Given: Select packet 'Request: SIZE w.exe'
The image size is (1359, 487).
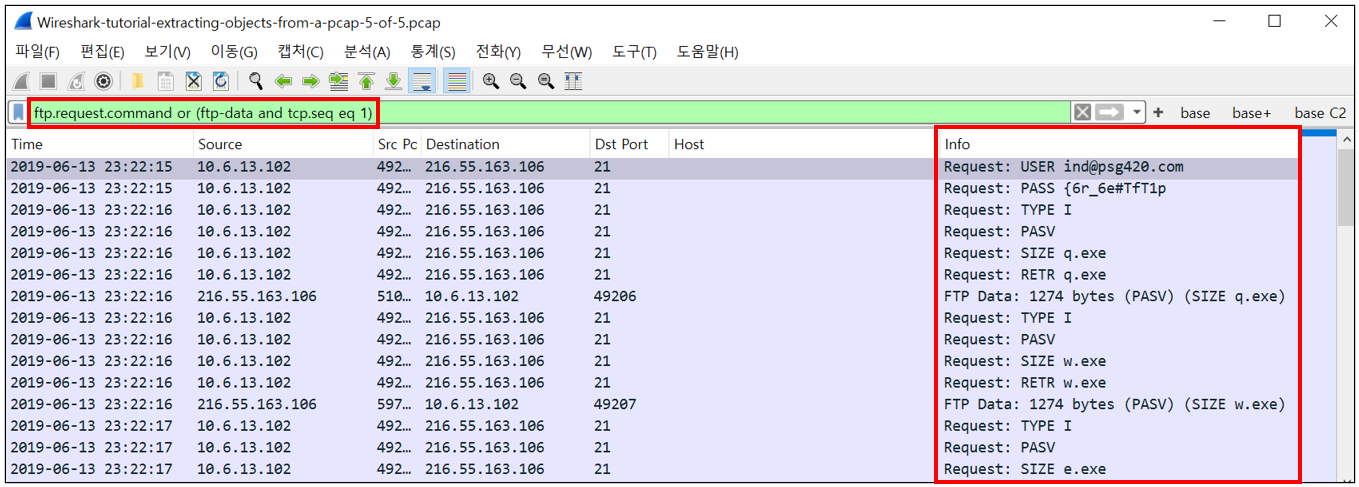Looking at the screenshot, I should click(x=671, y=361).
